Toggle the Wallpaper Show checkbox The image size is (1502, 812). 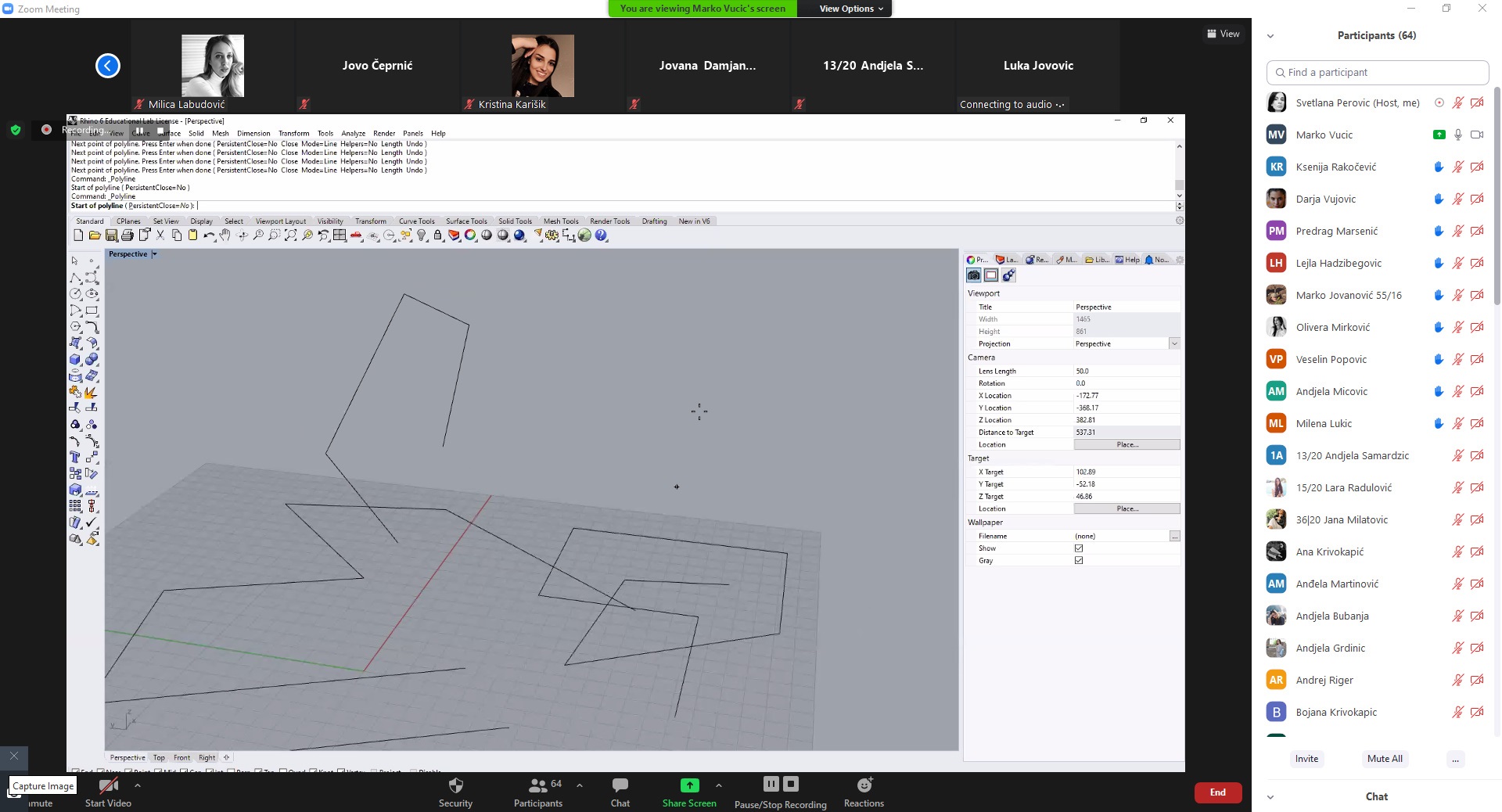(1079, 548)
